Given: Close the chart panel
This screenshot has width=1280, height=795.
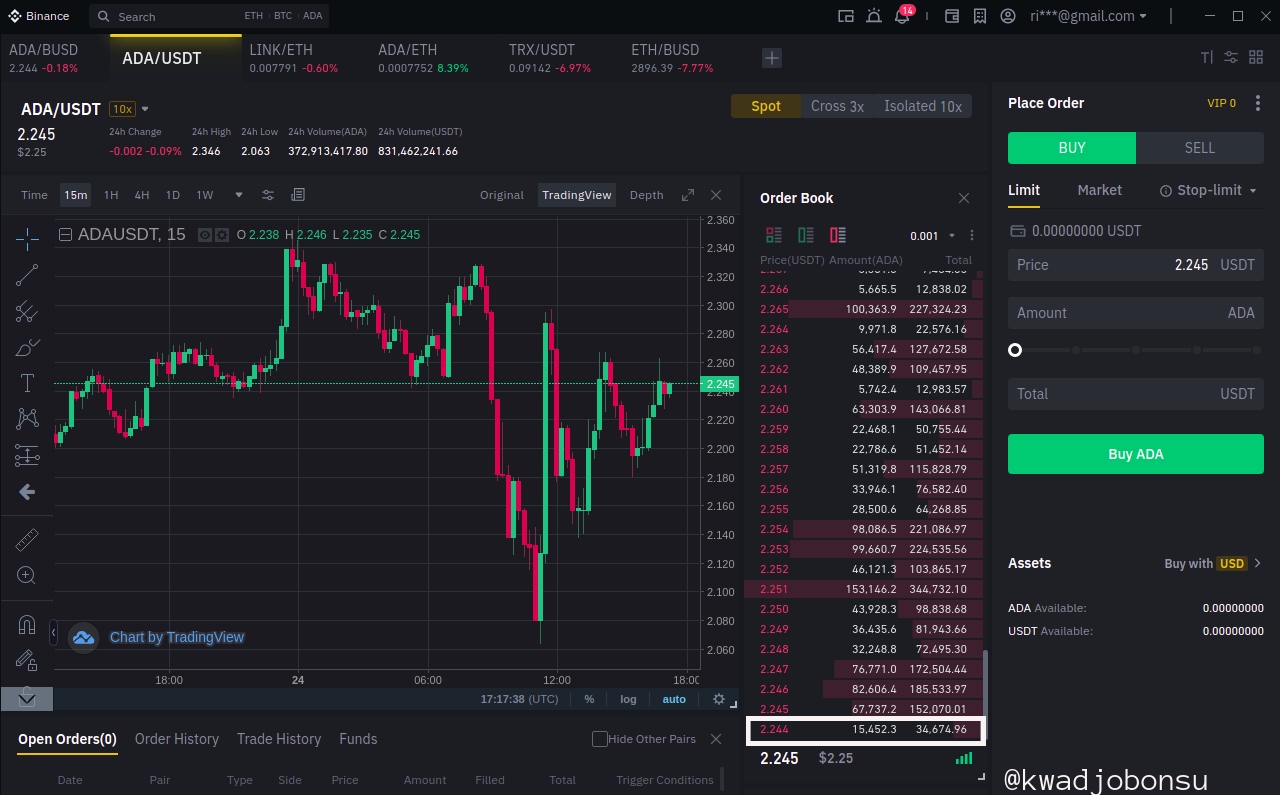Looking at the screenshot, I should pos(716,195).
